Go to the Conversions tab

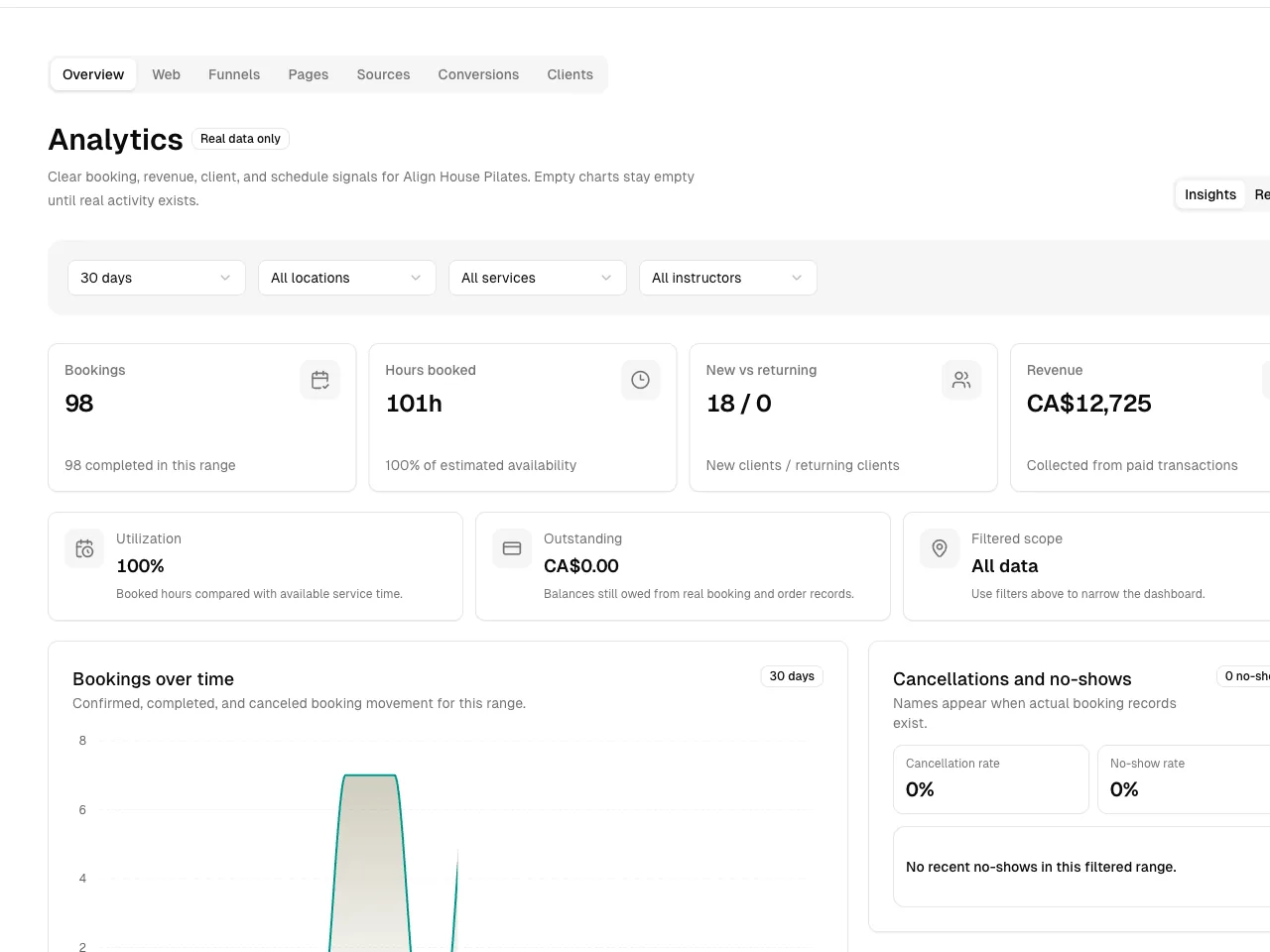click(x=478, y=74)
